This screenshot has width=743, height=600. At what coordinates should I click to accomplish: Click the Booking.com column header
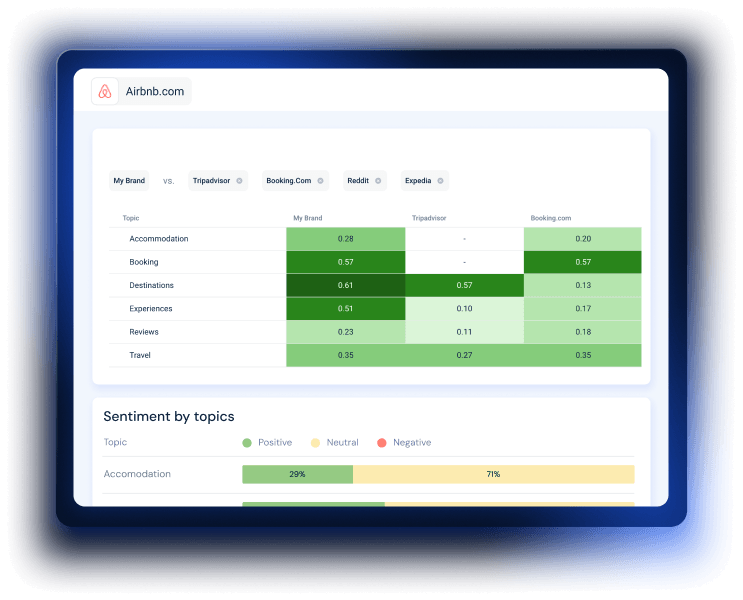point(551,218)
